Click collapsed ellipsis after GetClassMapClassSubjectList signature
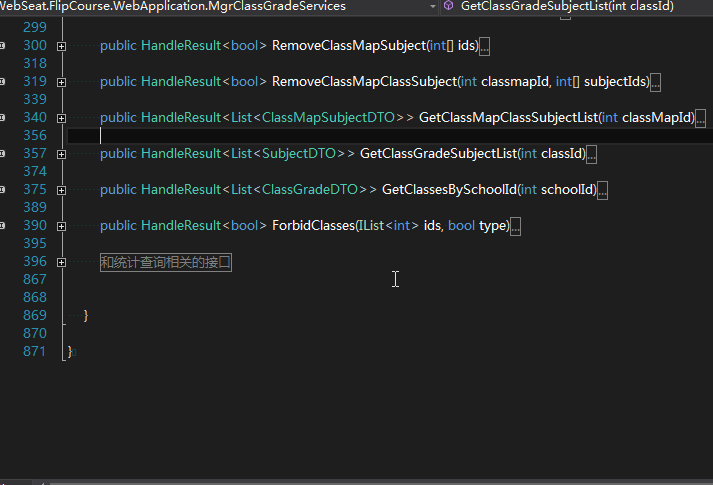Viewport: 713px width, 485px height. 701,118
